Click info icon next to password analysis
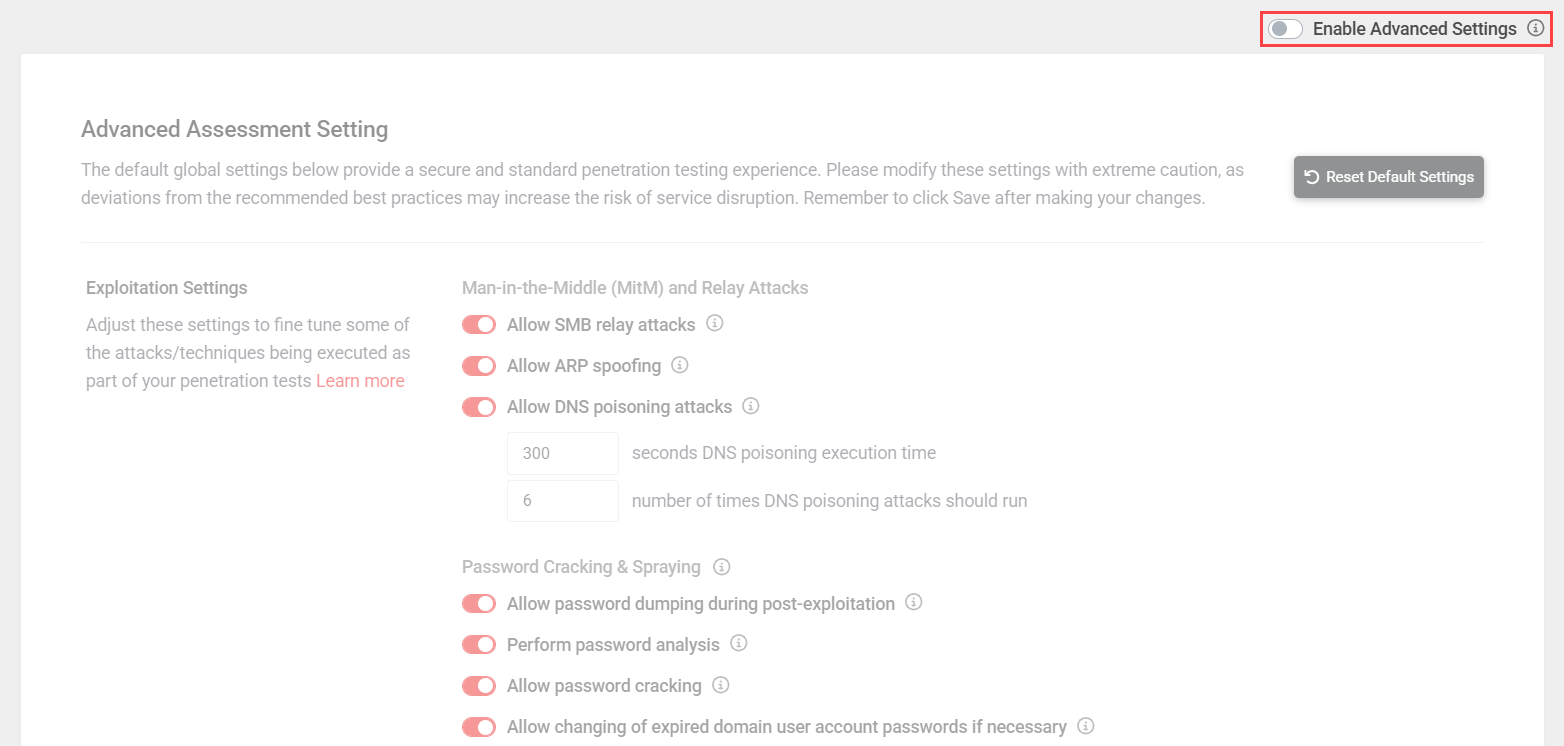 tap(739, 644)
